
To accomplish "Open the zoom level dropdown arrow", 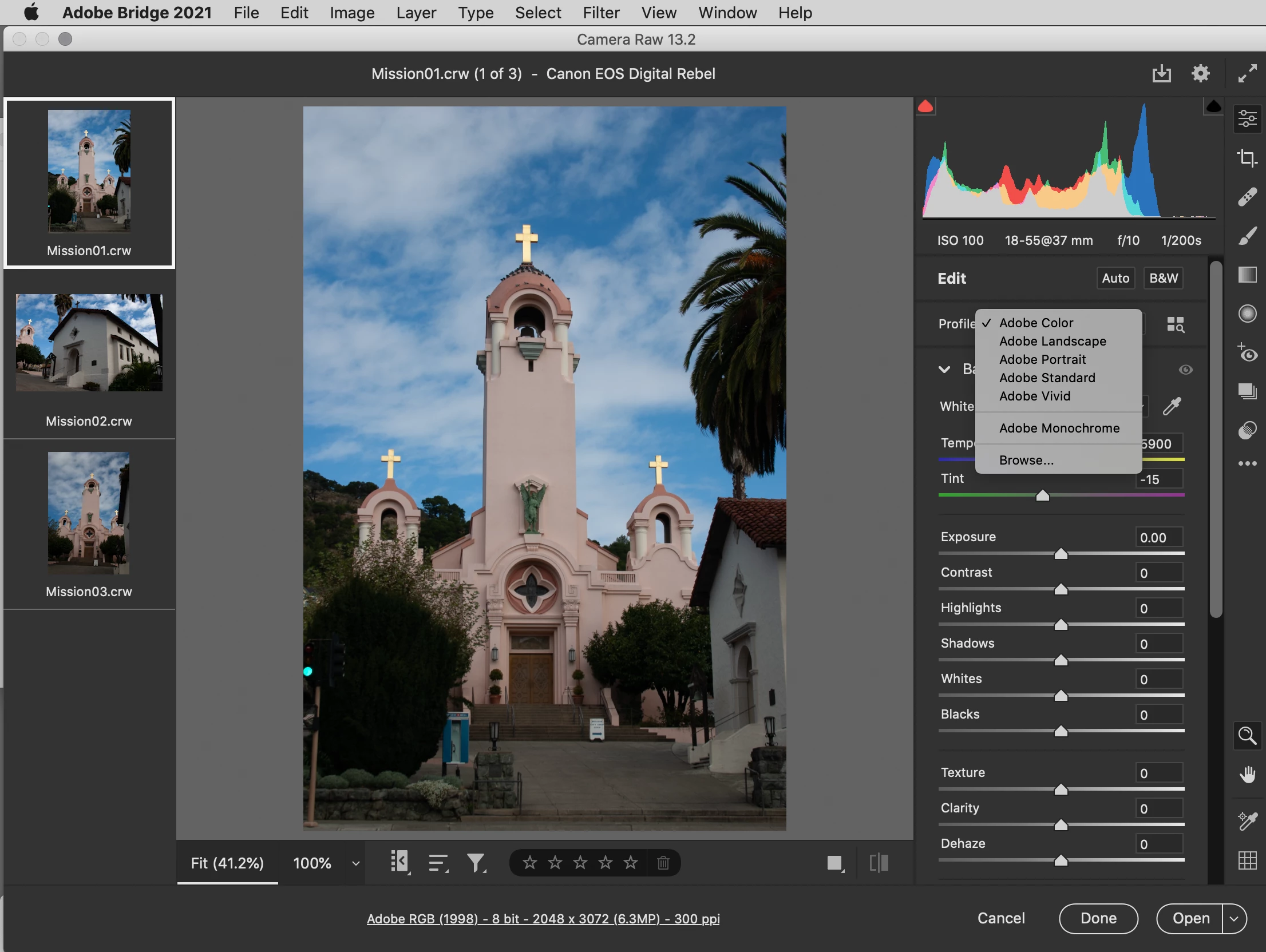I will (356, 863).
